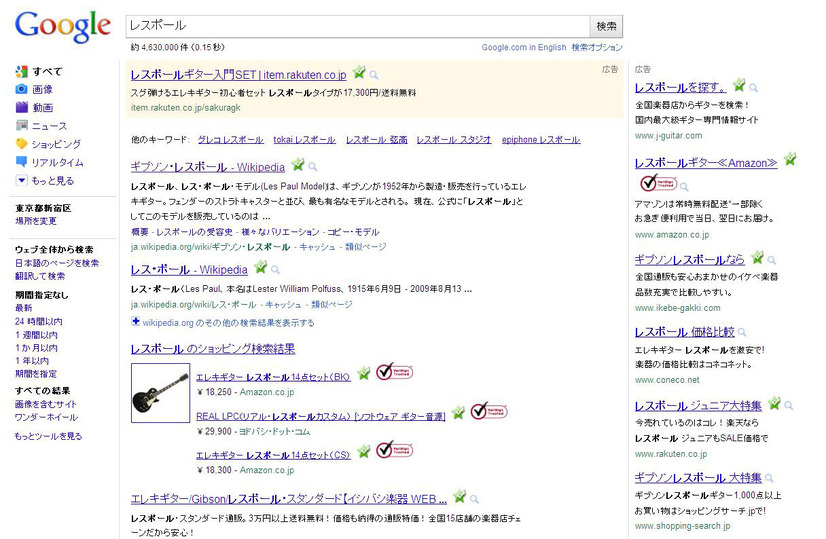
Task: Click the camera icon next to 画像
Action: [x=21, y=89]
